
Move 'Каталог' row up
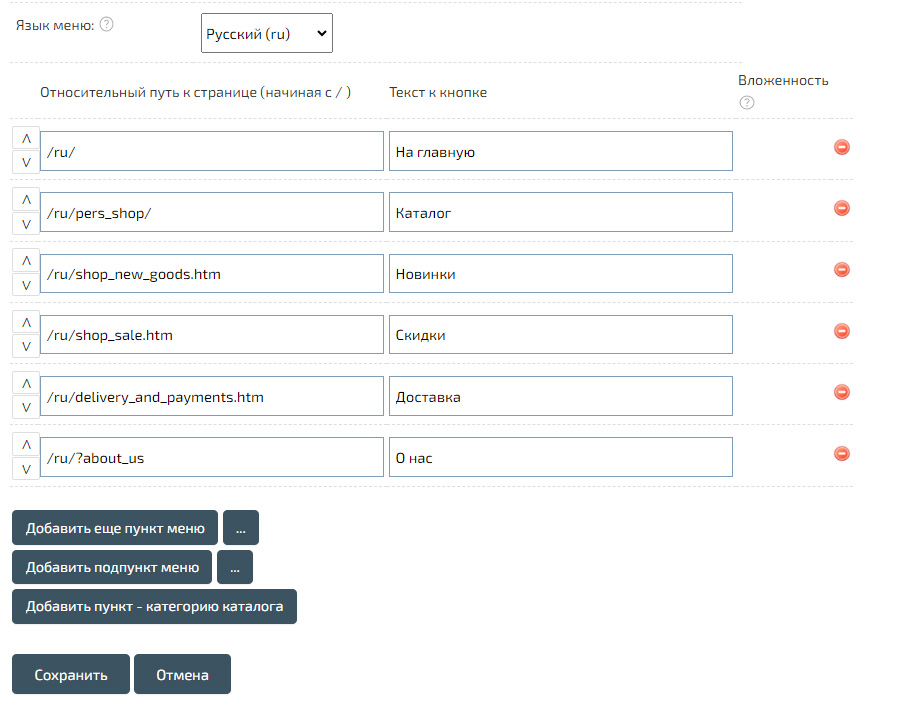[x=26, y=200]
